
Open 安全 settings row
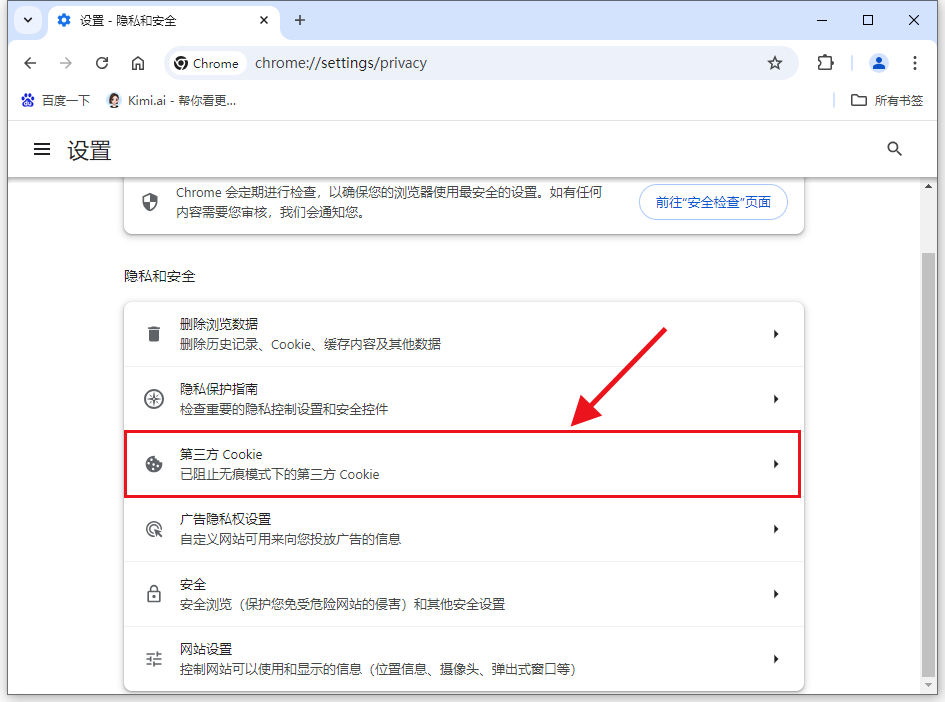pyautogui.click(x=463, y=594)
